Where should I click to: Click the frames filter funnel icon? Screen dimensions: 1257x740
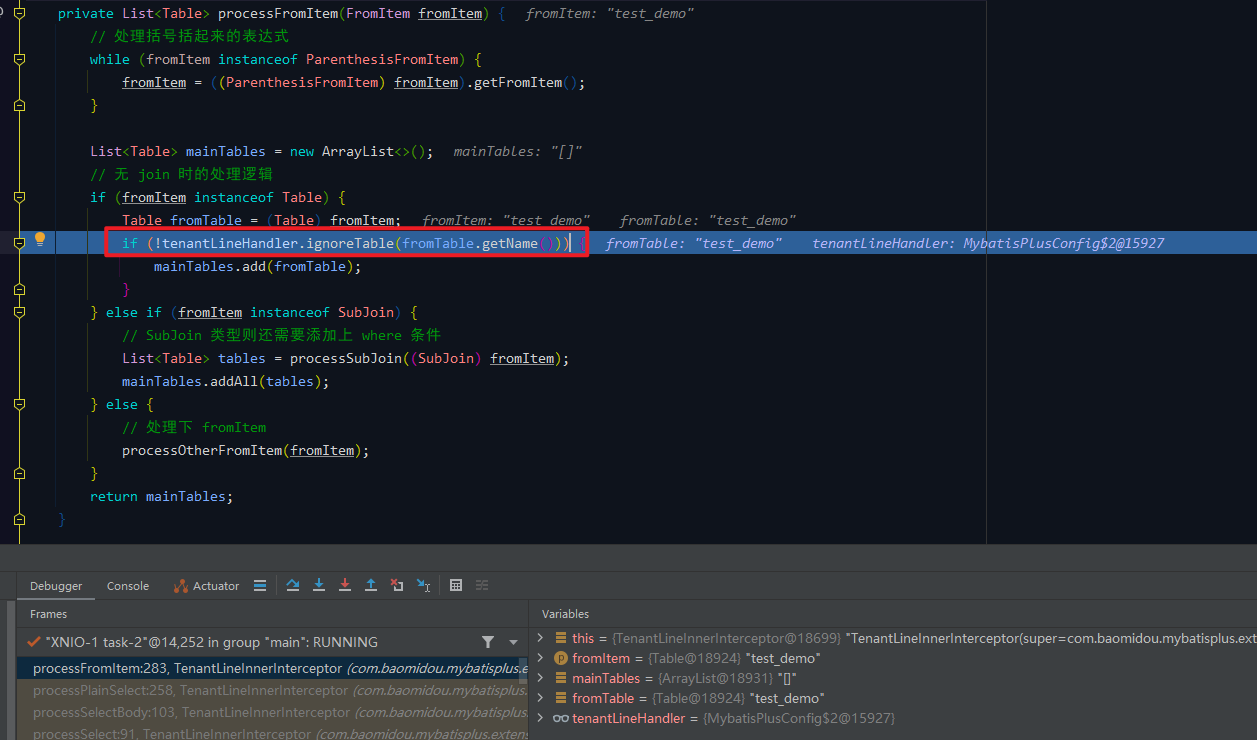click(488, 642)
